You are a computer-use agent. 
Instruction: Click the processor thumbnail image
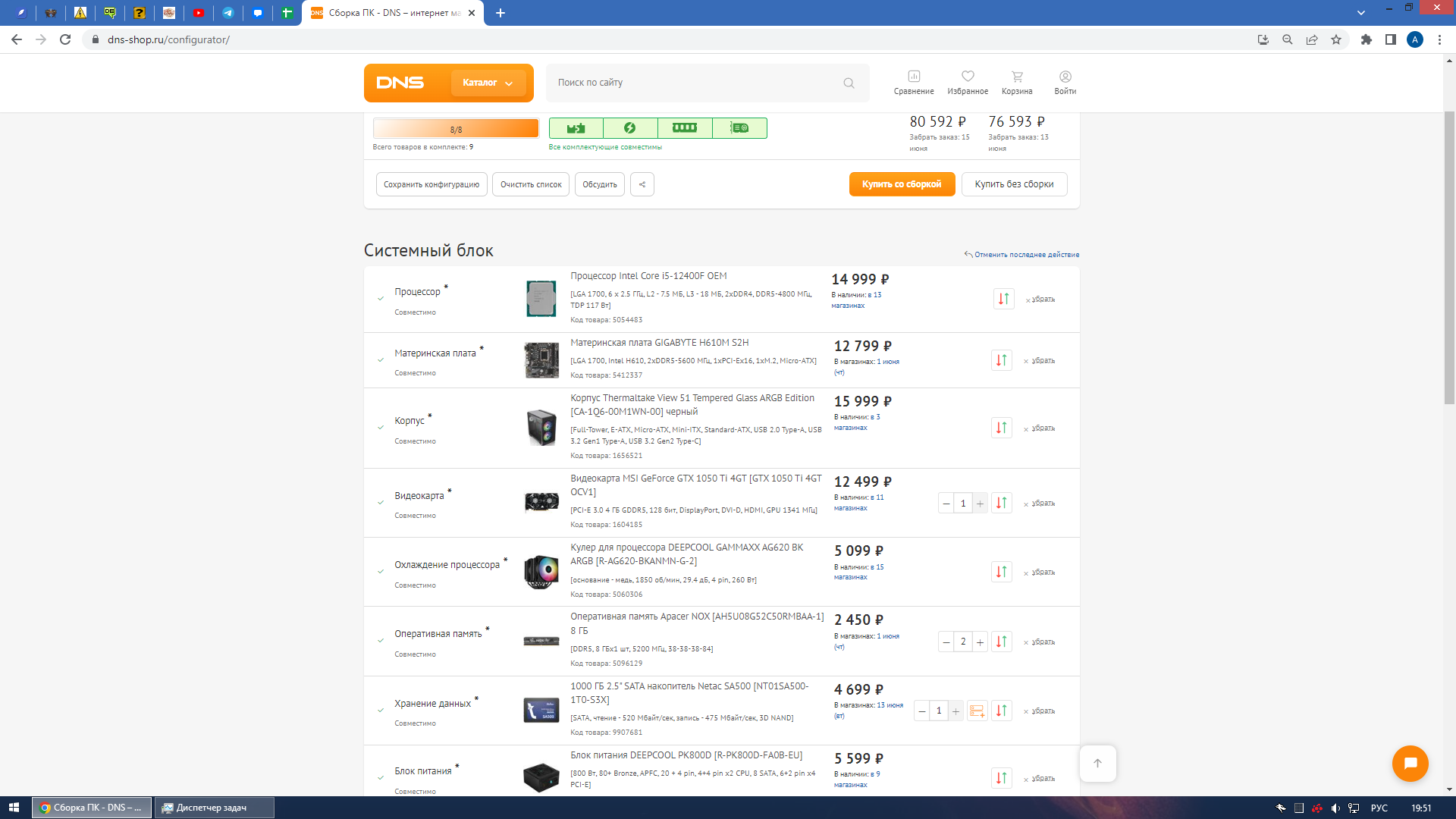(541, 298)
